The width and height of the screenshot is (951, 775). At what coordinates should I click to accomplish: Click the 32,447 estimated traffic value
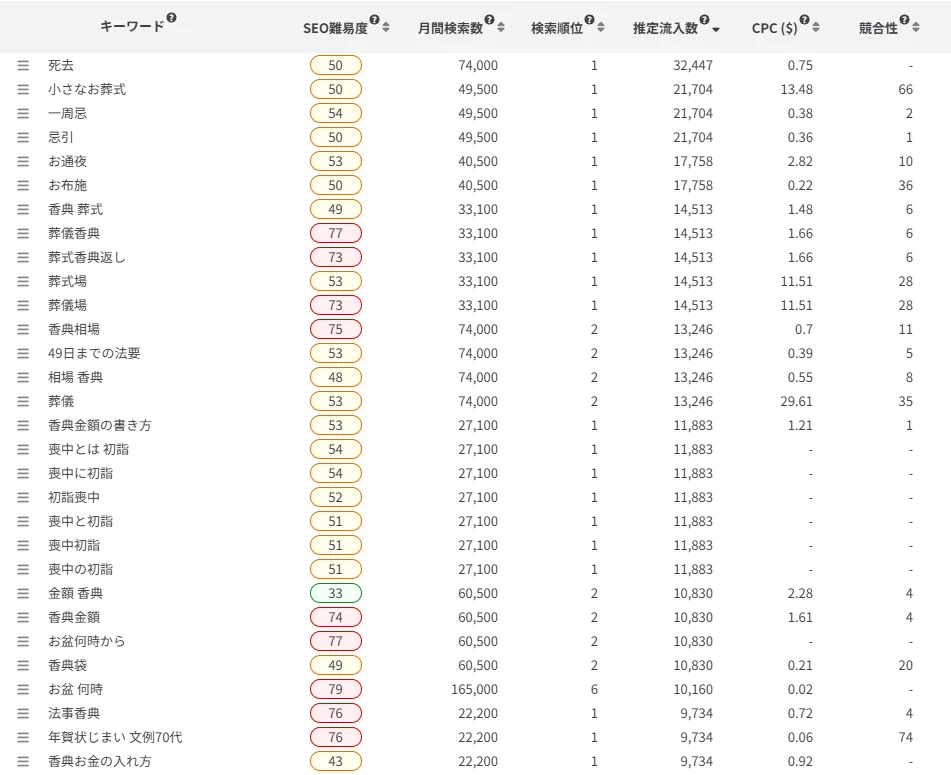point(693,65)
